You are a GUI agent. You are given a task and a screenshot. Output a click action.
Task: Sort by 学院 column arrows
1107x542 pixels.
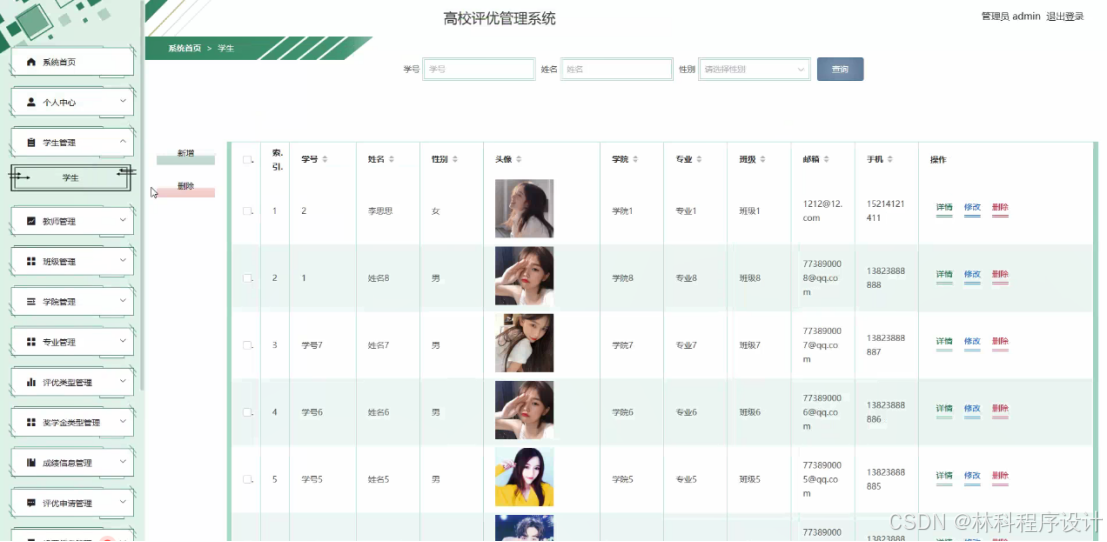tap(635, 159)
